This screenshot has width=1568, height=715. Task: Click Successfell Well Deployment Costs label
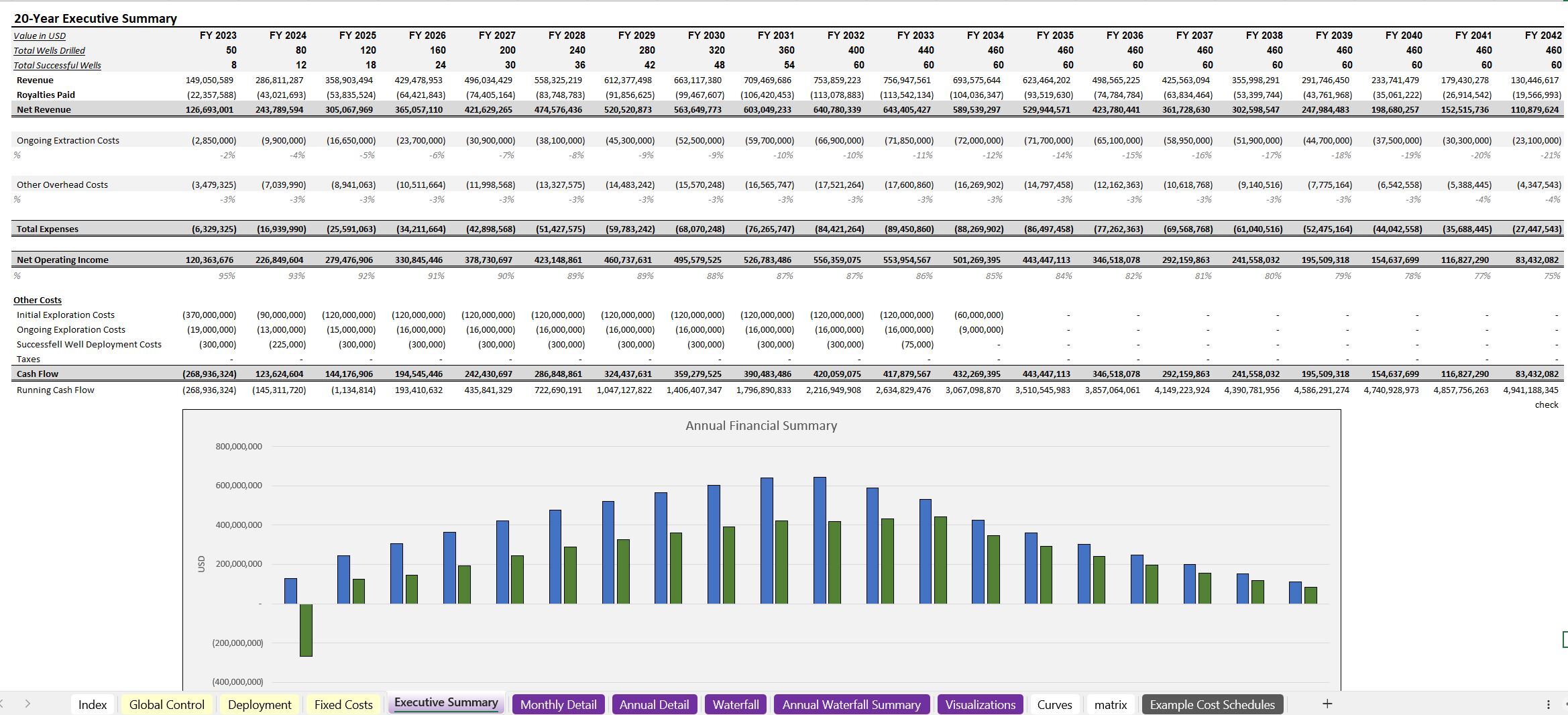89,344
